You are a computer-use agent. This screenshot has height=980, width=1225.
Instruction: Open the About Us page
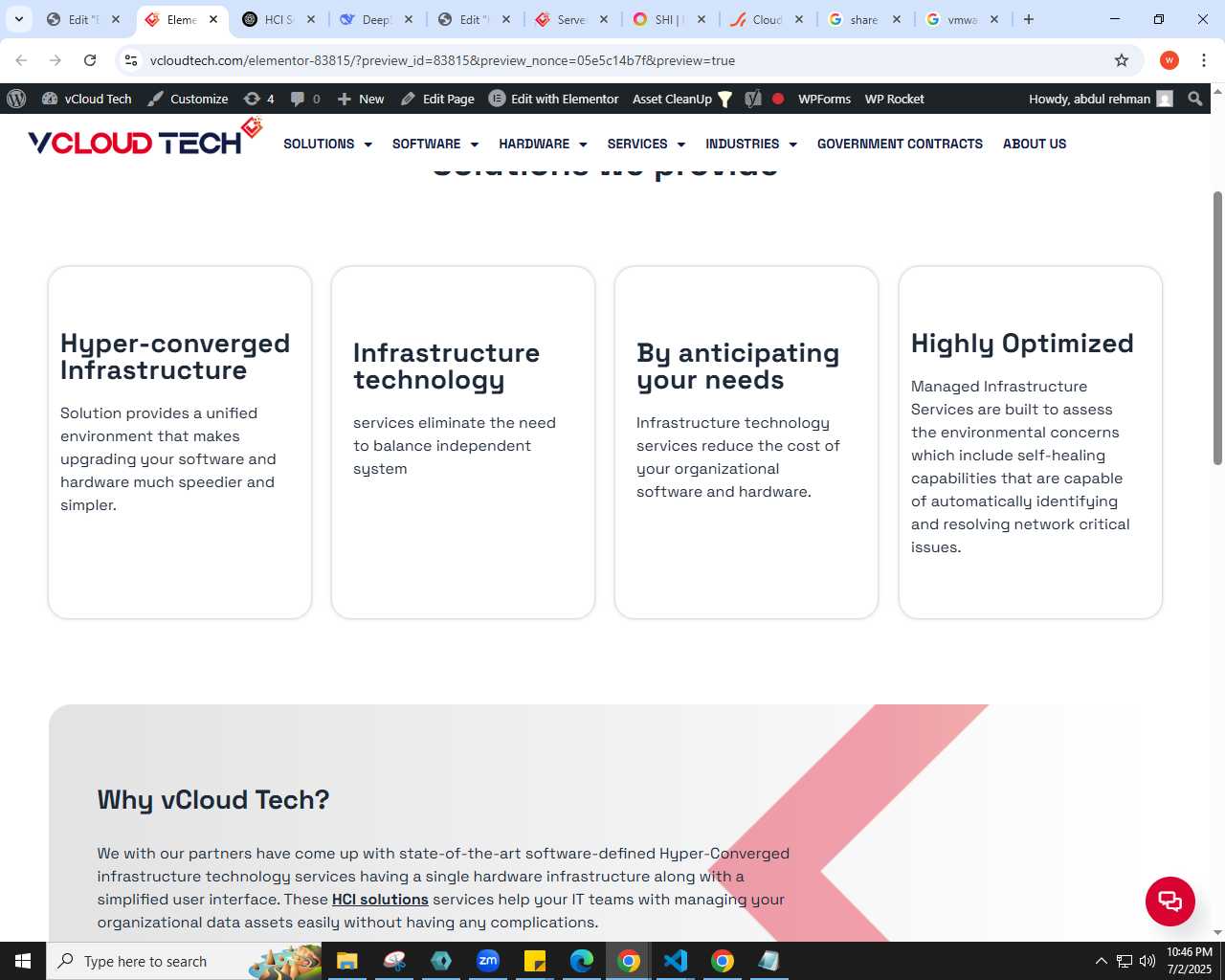click(1035, 144)
